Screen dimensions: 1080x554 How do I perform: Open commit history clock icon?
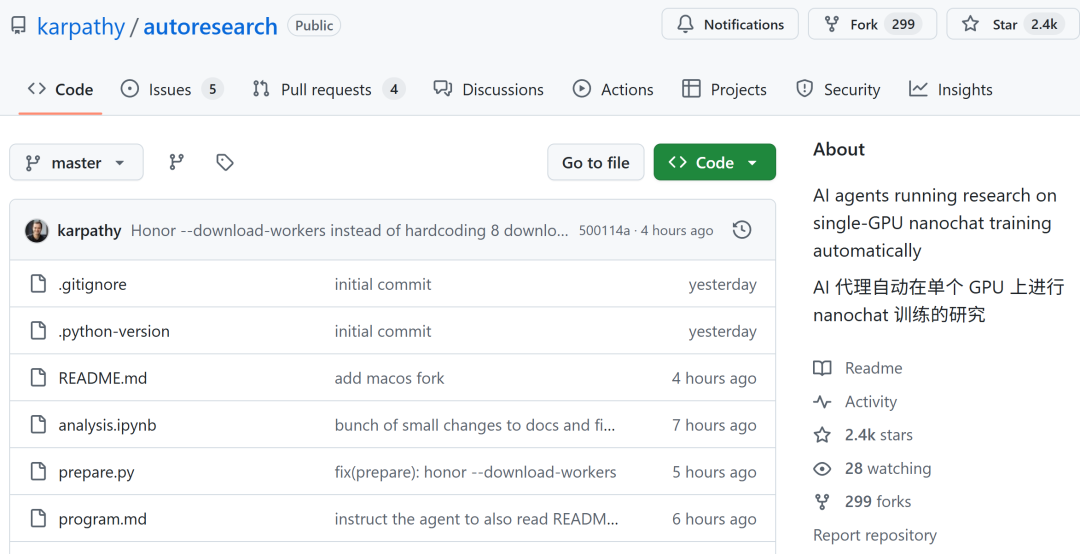tap(742, 230)
